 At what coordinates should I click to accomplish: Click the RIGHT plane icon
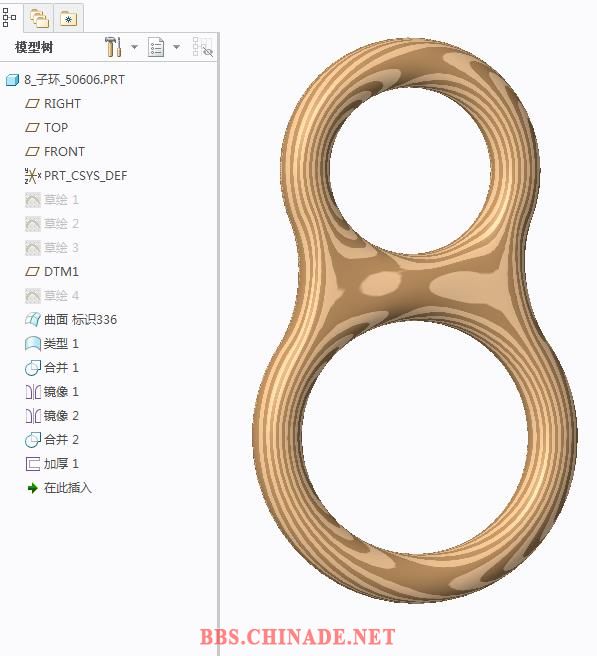click(x=32, y=103)
